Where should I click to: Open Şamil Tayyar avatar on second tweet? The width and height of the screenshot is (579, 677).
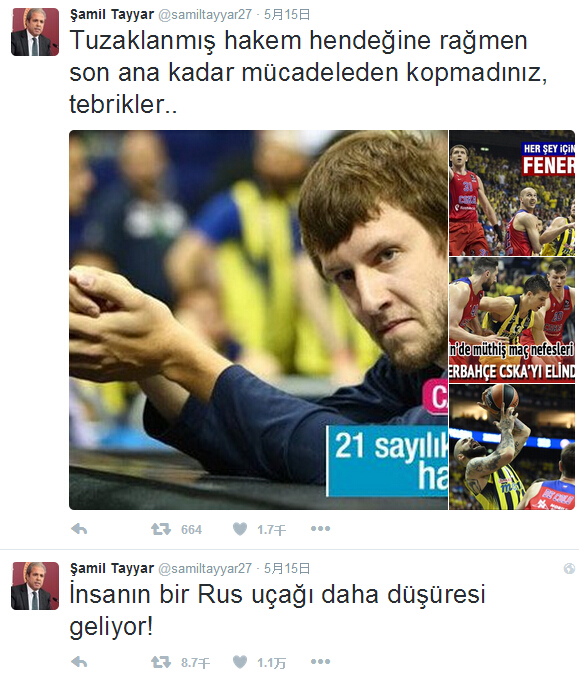click(x=35, y=586)
